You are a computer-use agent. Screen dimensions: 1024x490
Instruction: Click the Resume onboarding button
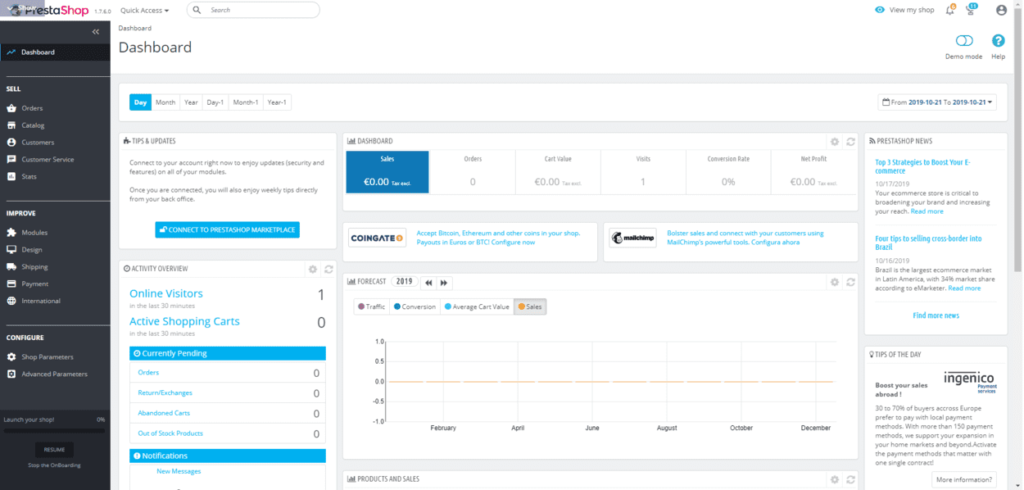[54, 449]
